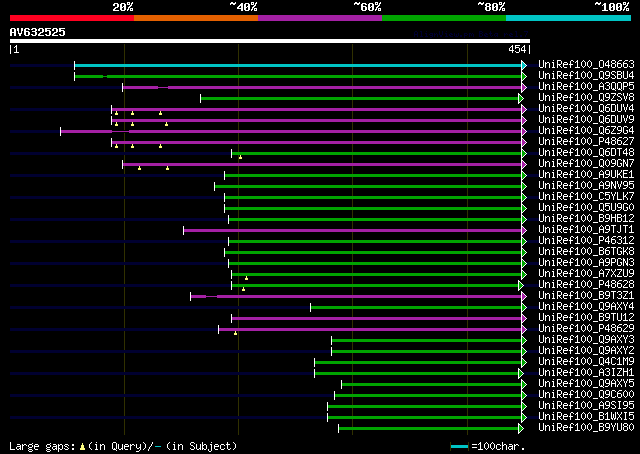Click the cyan ~100% identity color band
Image resolution: width=640 pixels, height=454 pixels.
point(569,18)
